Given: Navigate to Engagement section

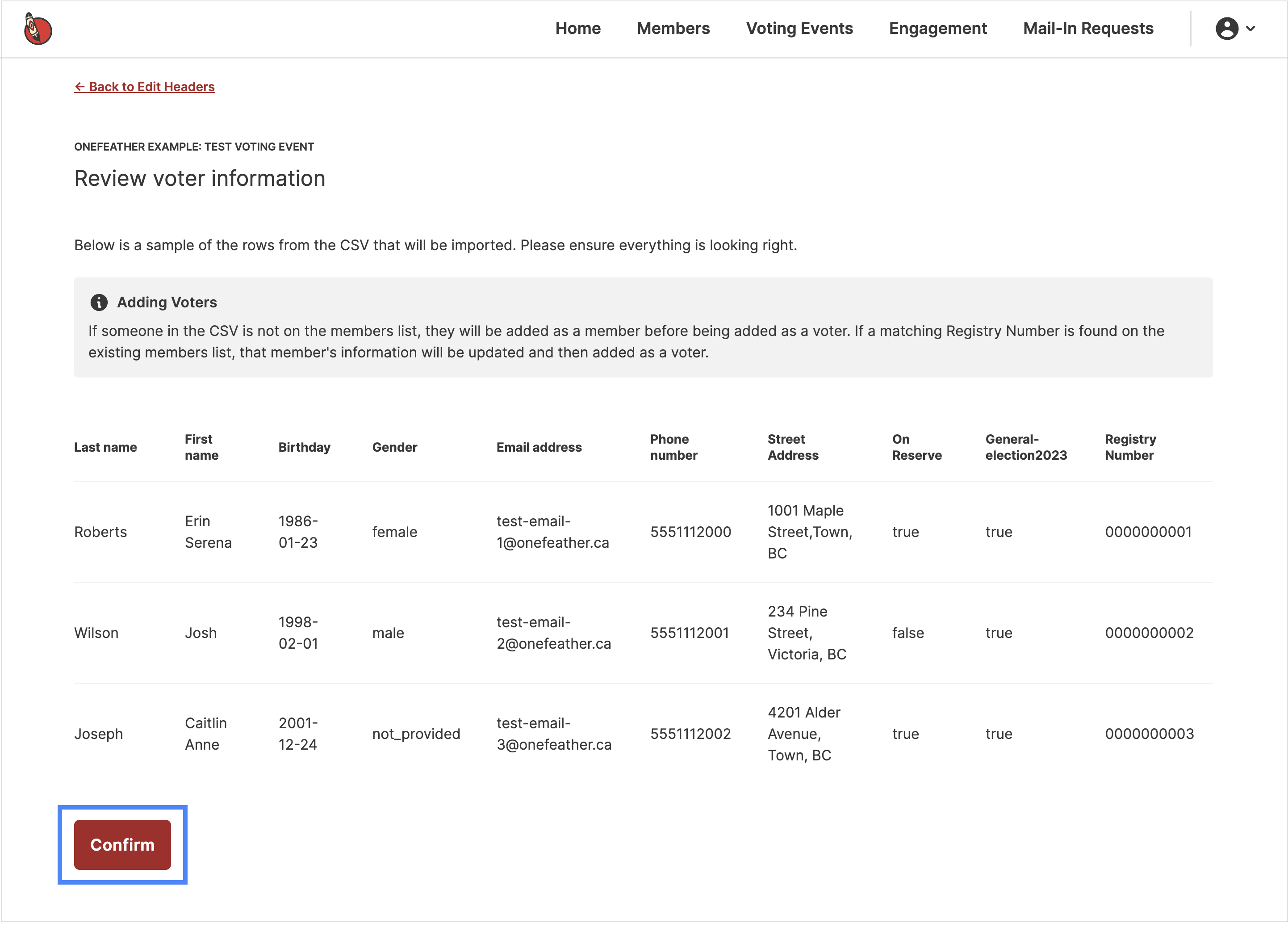Looking at the screenshot, I should click(x=937, y=29).
